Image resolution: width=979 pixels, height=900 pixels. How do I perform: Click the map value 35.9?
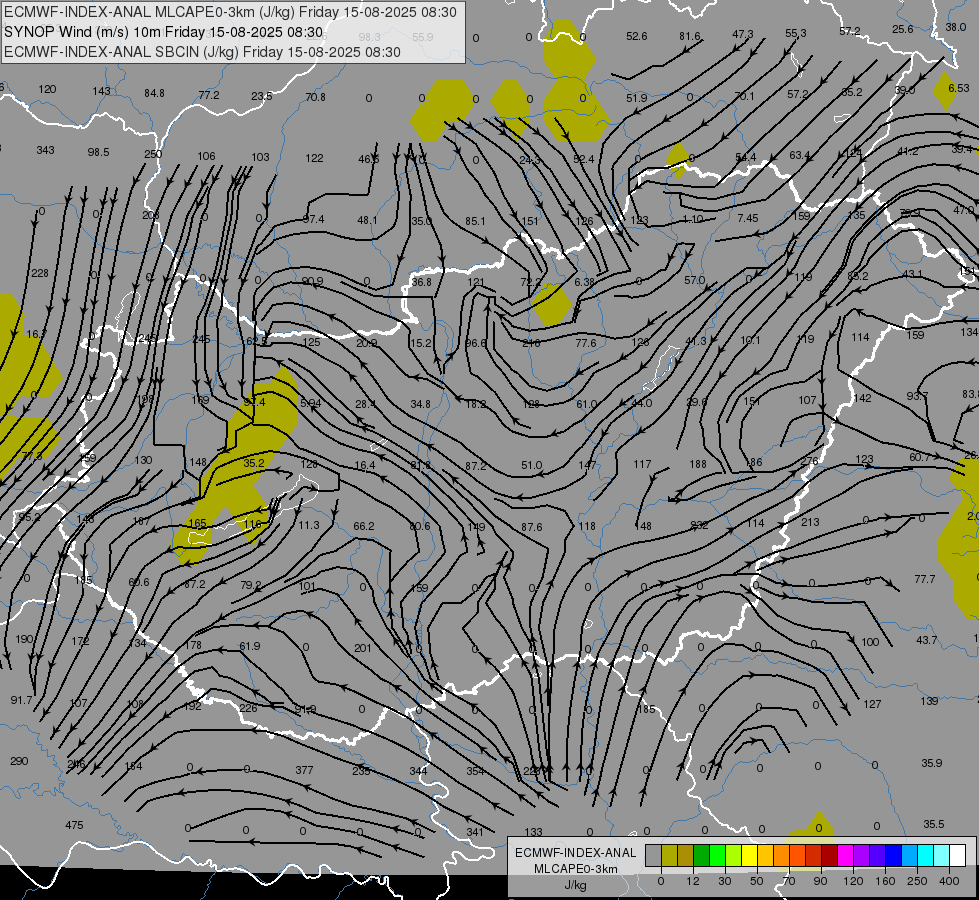(x=932, y=763)
